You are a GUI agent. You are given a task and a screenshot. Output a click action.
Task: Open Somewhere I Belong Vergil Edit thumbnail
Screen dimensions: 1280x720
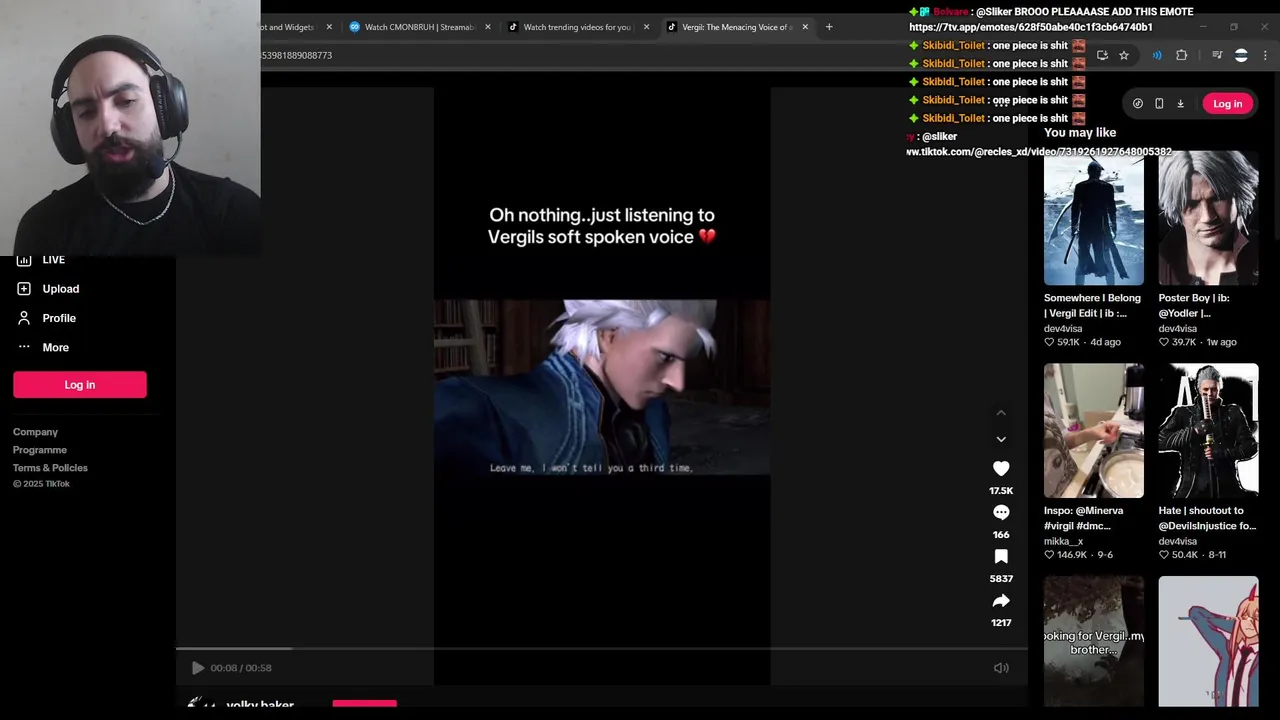(1094, 218)
